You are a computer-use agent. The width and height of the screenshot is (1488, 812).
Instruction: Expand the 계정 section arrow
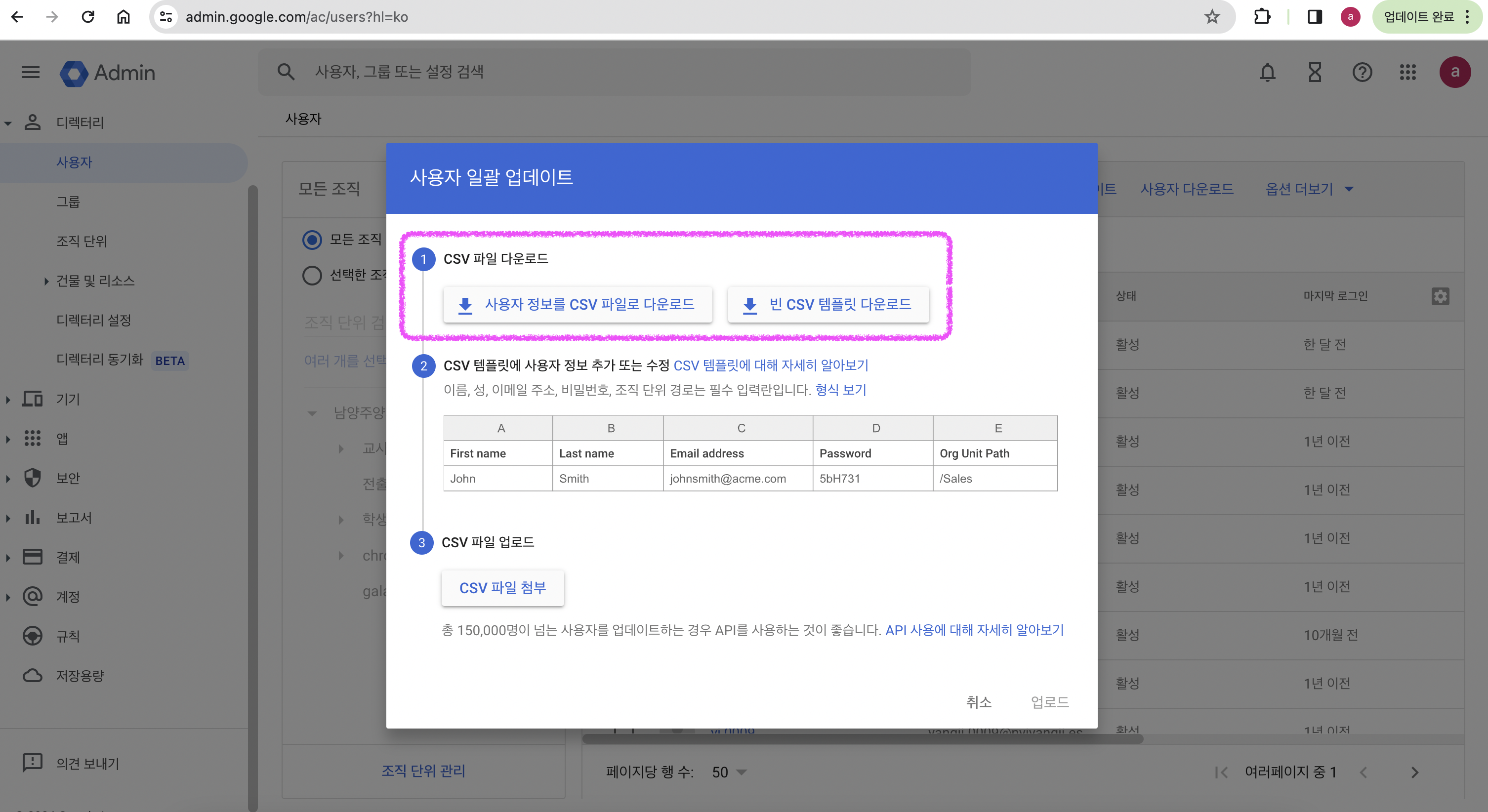[8, 597]
